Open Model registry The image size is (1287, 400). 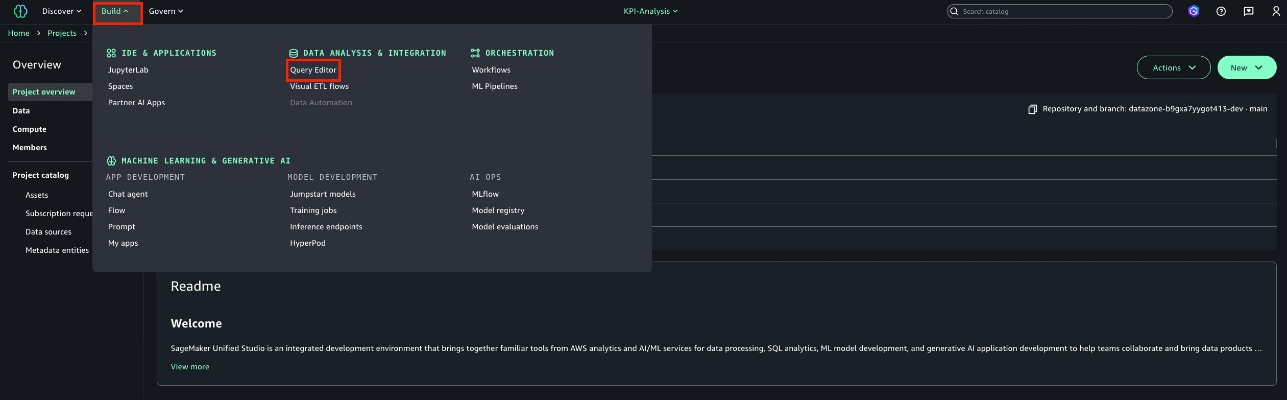498,210
